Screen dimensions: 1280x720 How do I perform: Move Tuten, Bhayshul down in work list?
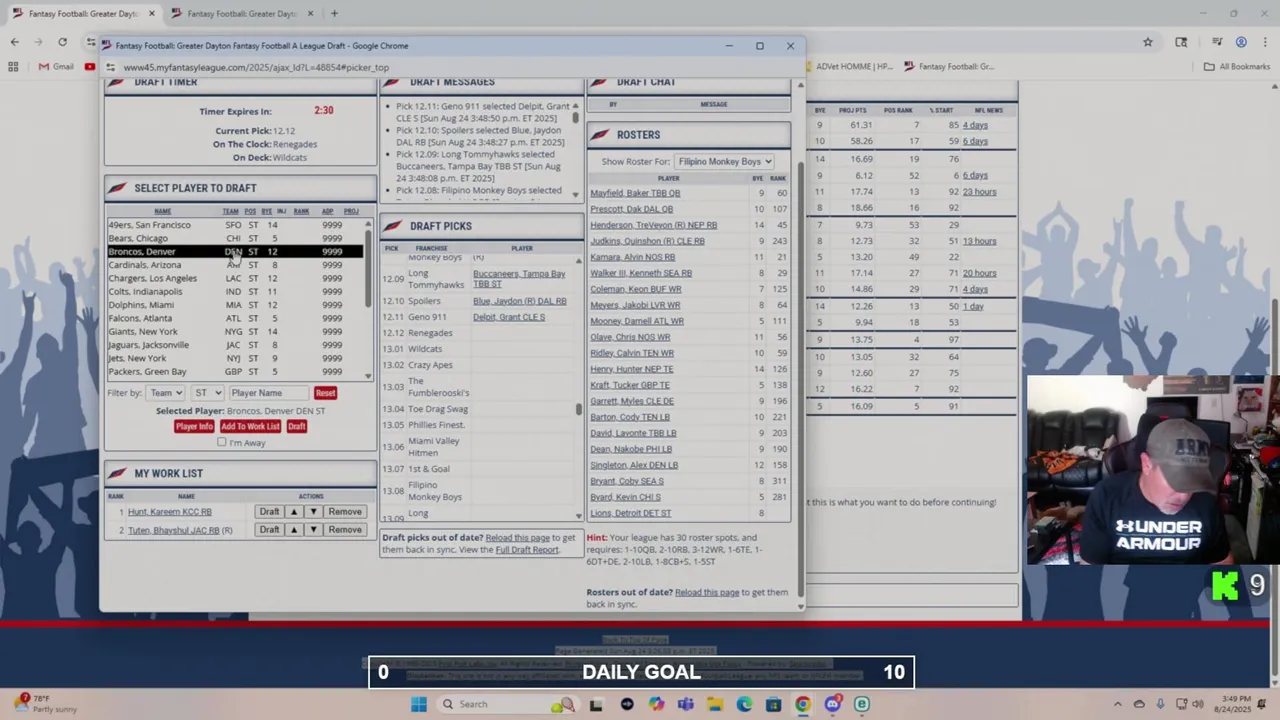(313, 530)
